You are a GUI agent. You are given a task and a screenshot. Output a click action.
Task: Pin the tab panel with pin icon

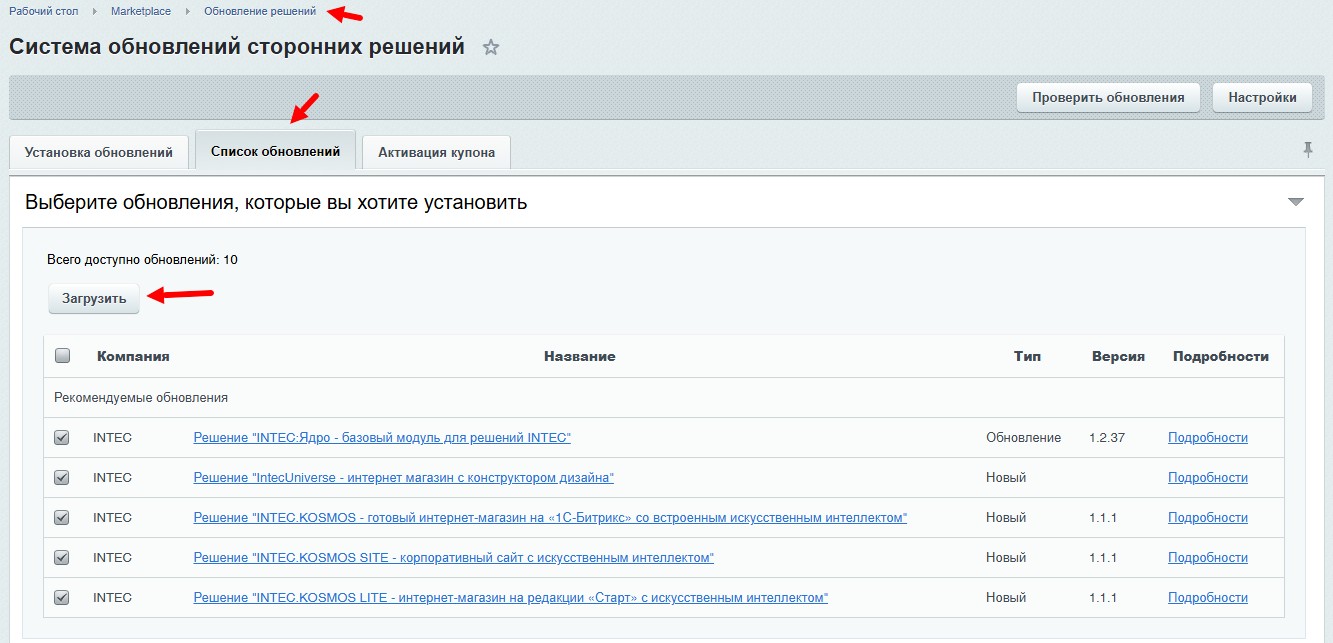pos(1307,149)
